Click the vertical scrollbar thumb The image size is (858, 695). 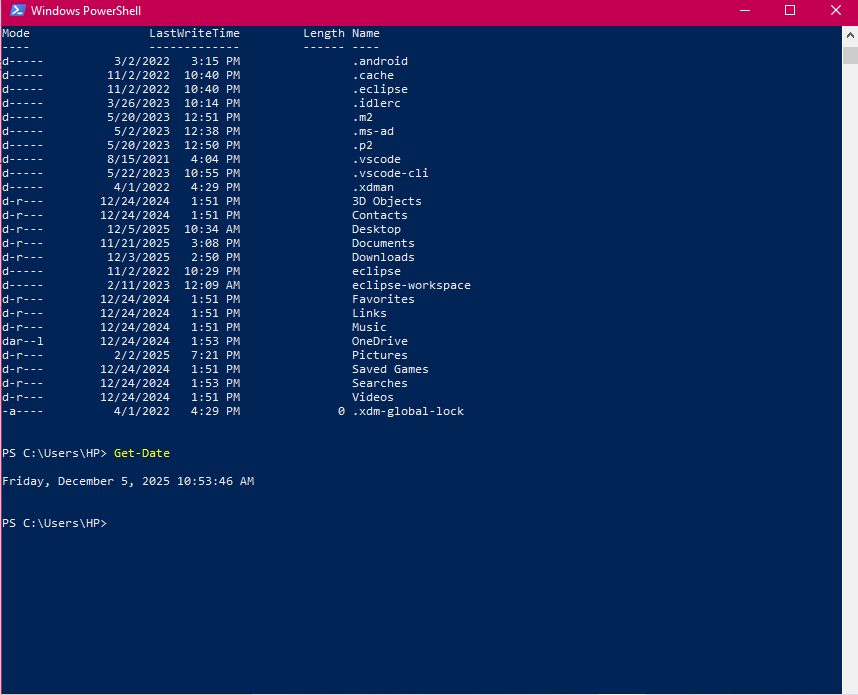(x=850, y=56)
